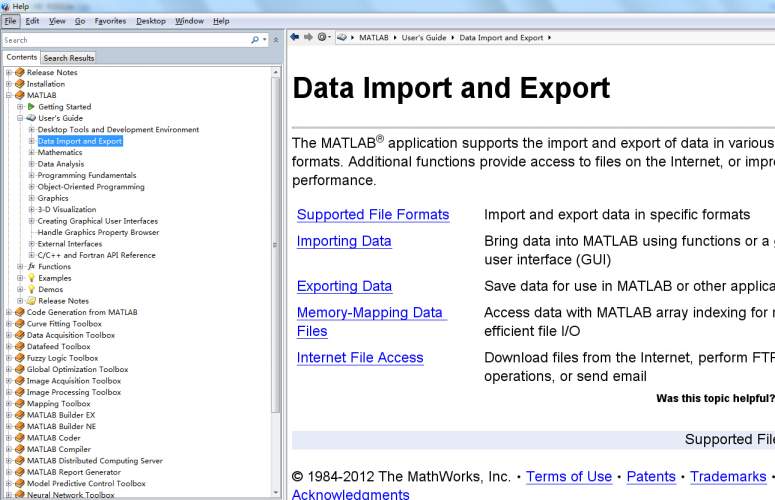The width and height of the screenshot is (775, 500).
Task: Expand the External Interfaces node
Action: (31, 244)
